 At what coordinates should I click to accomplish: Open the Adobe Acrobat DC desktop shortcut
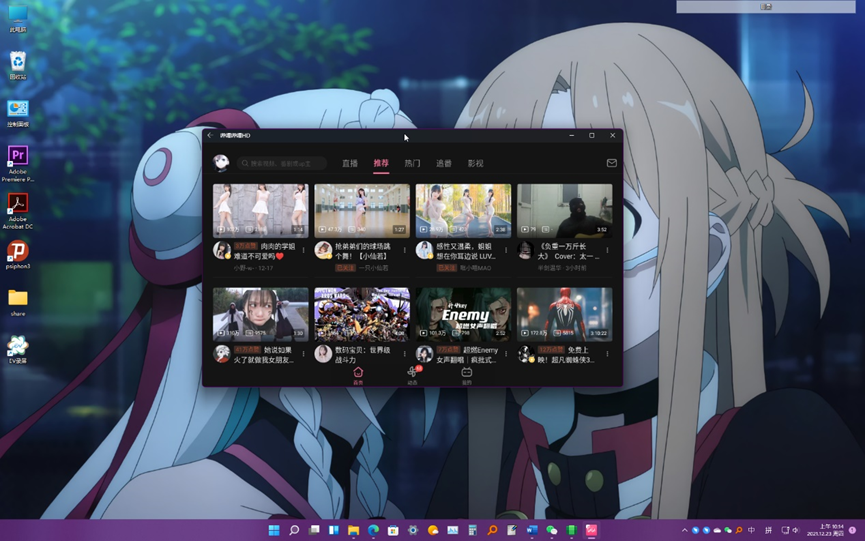click(x=18, y=211)
